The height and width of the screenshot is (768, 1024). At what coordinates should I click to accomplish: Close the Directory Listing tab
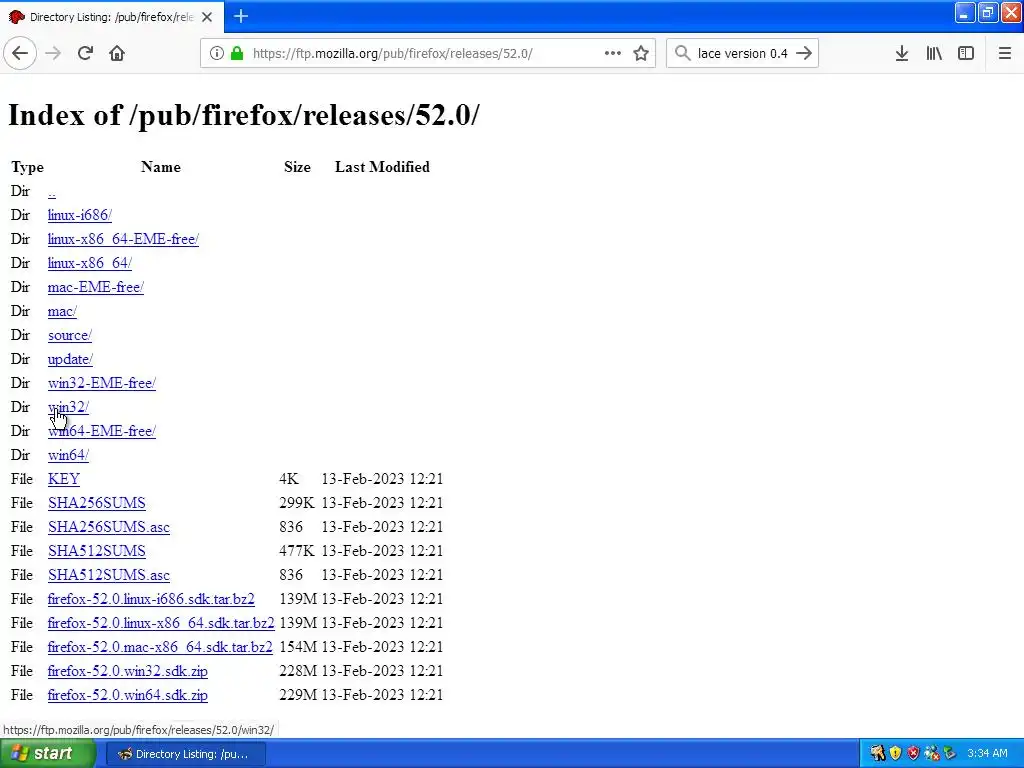click(207, 17)
